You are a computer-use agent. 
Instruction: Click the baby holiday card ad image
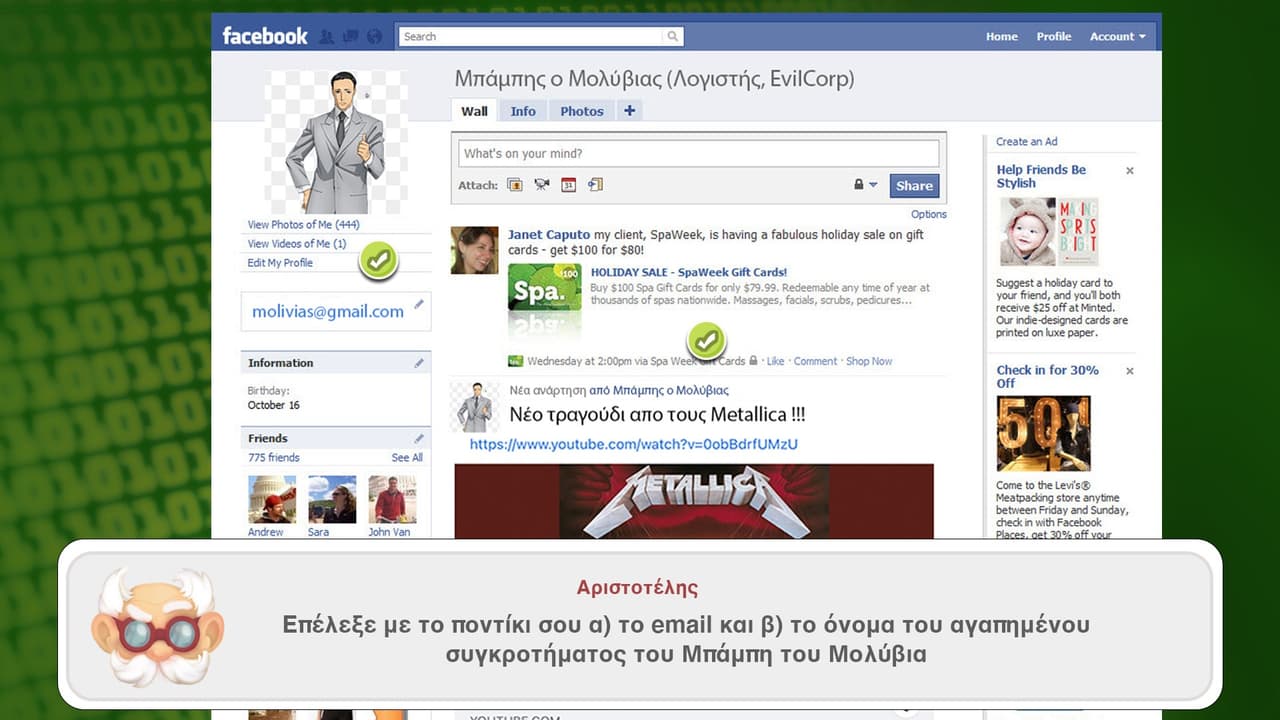pos(1047,231)
